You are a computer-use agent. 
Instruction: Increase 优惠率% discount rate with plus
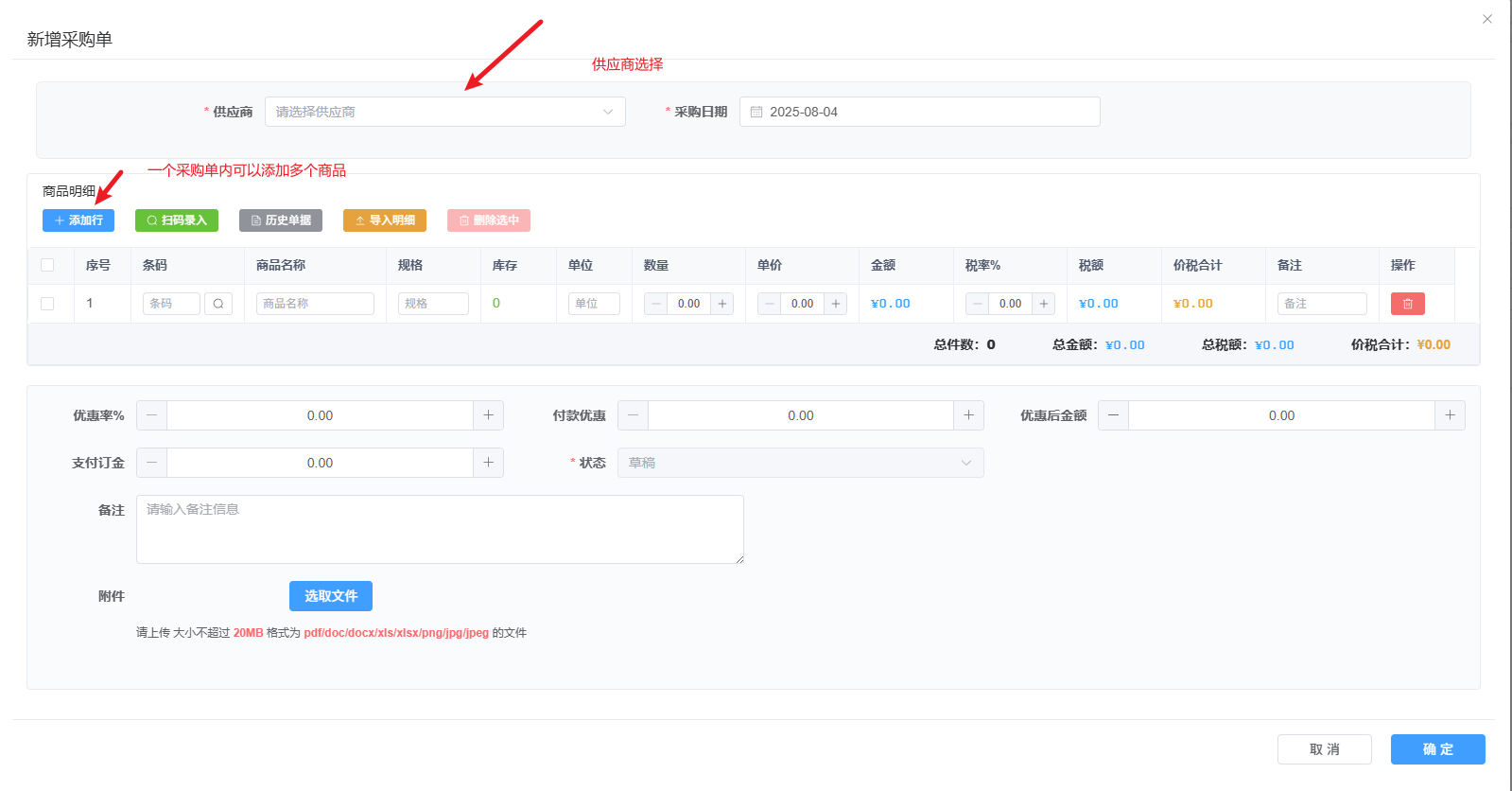(488, 415)
